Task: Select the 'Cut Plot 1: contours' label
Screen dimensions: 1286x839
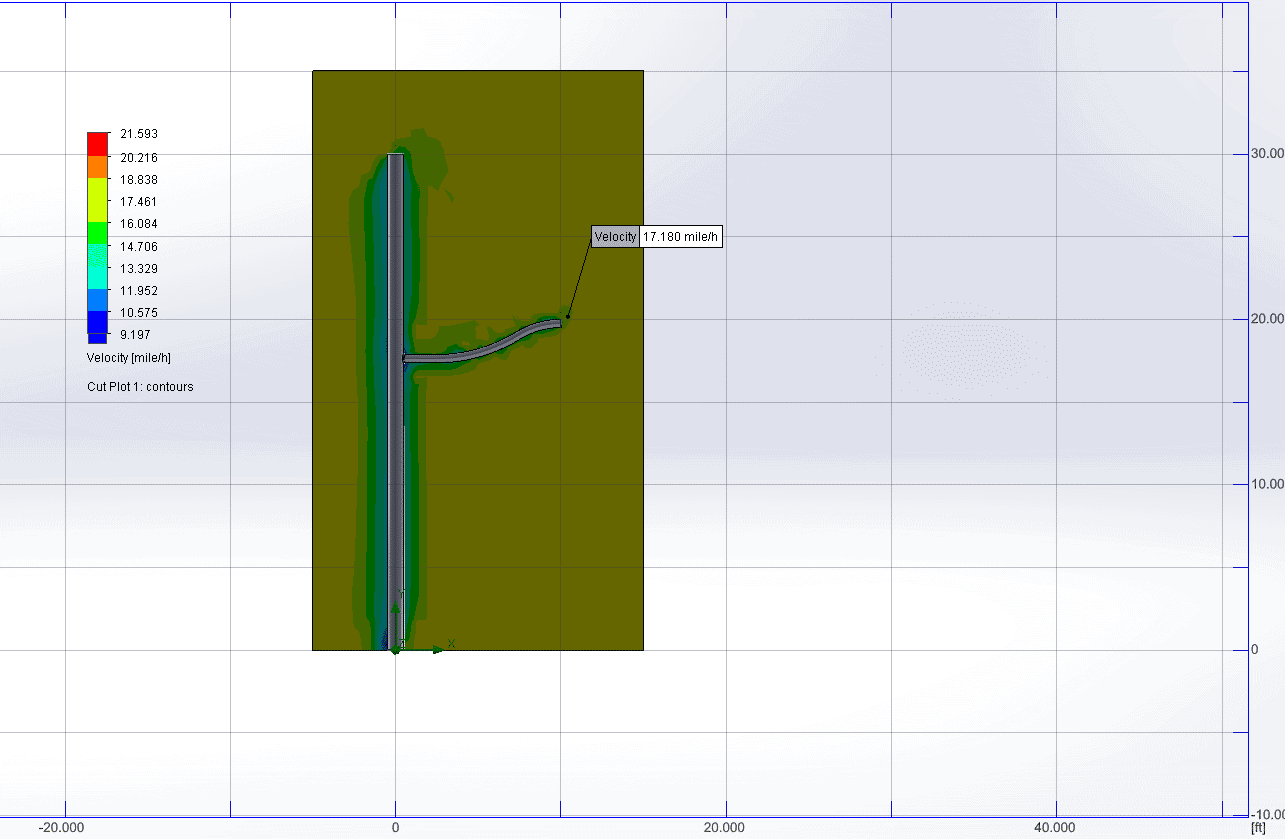Action: (x=140, y=387)
